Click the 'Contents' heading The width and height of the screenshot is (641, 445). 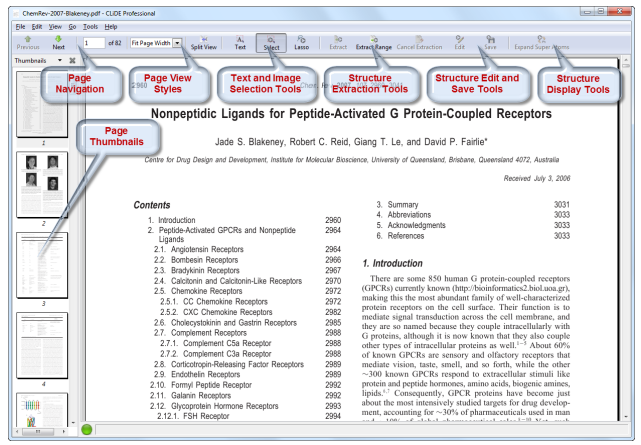(x=152, y=205)
